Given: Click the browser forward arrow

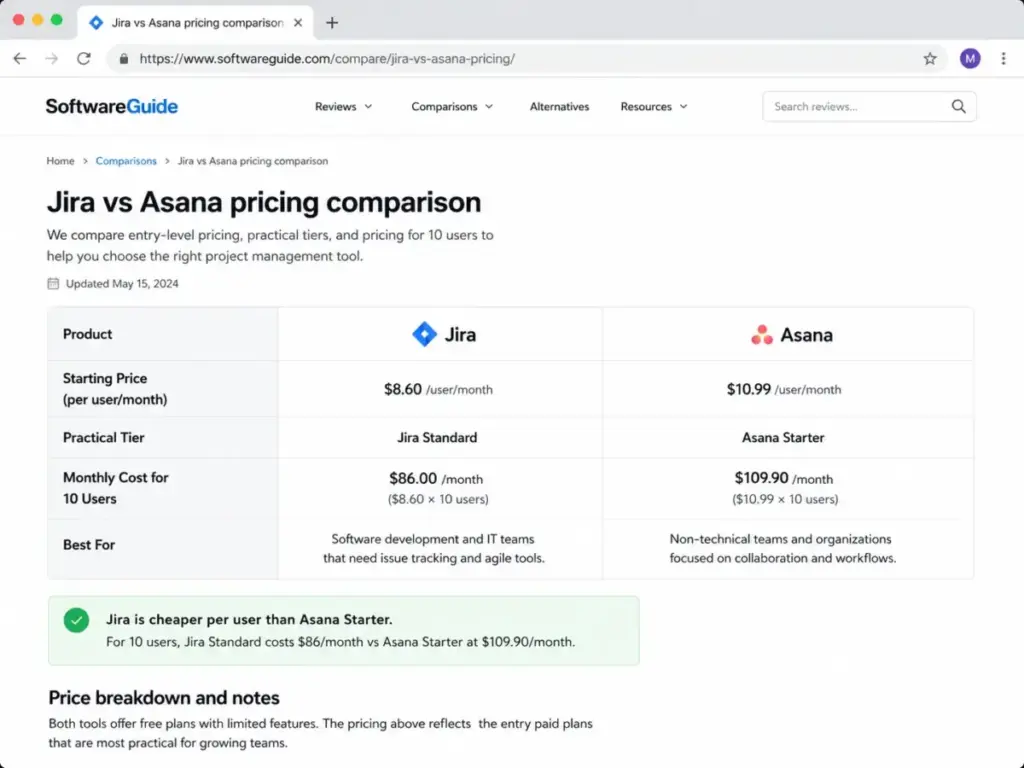Looking at the screenshot, I should pyautogui.click(x=52, y=58).
